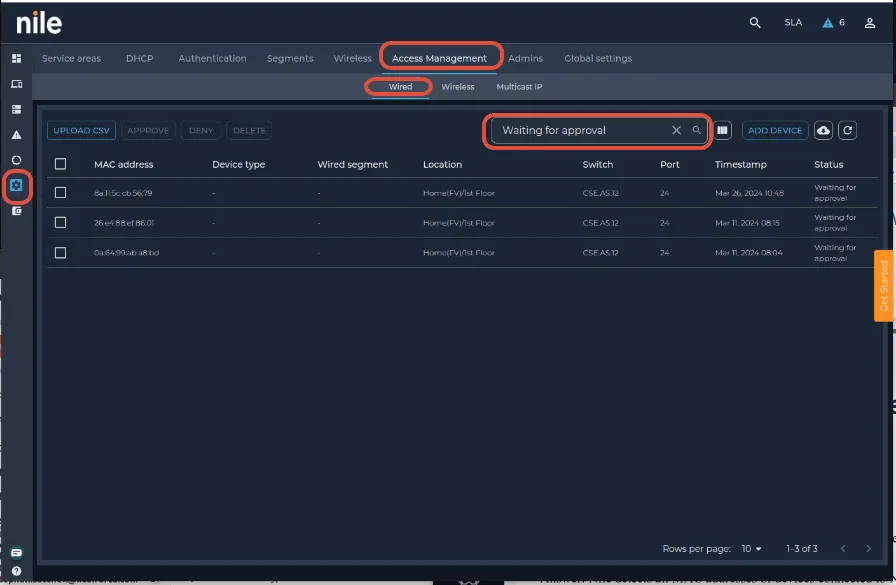Refresh the device table
This screenshot has height=585, width=896.
[848, 130]
